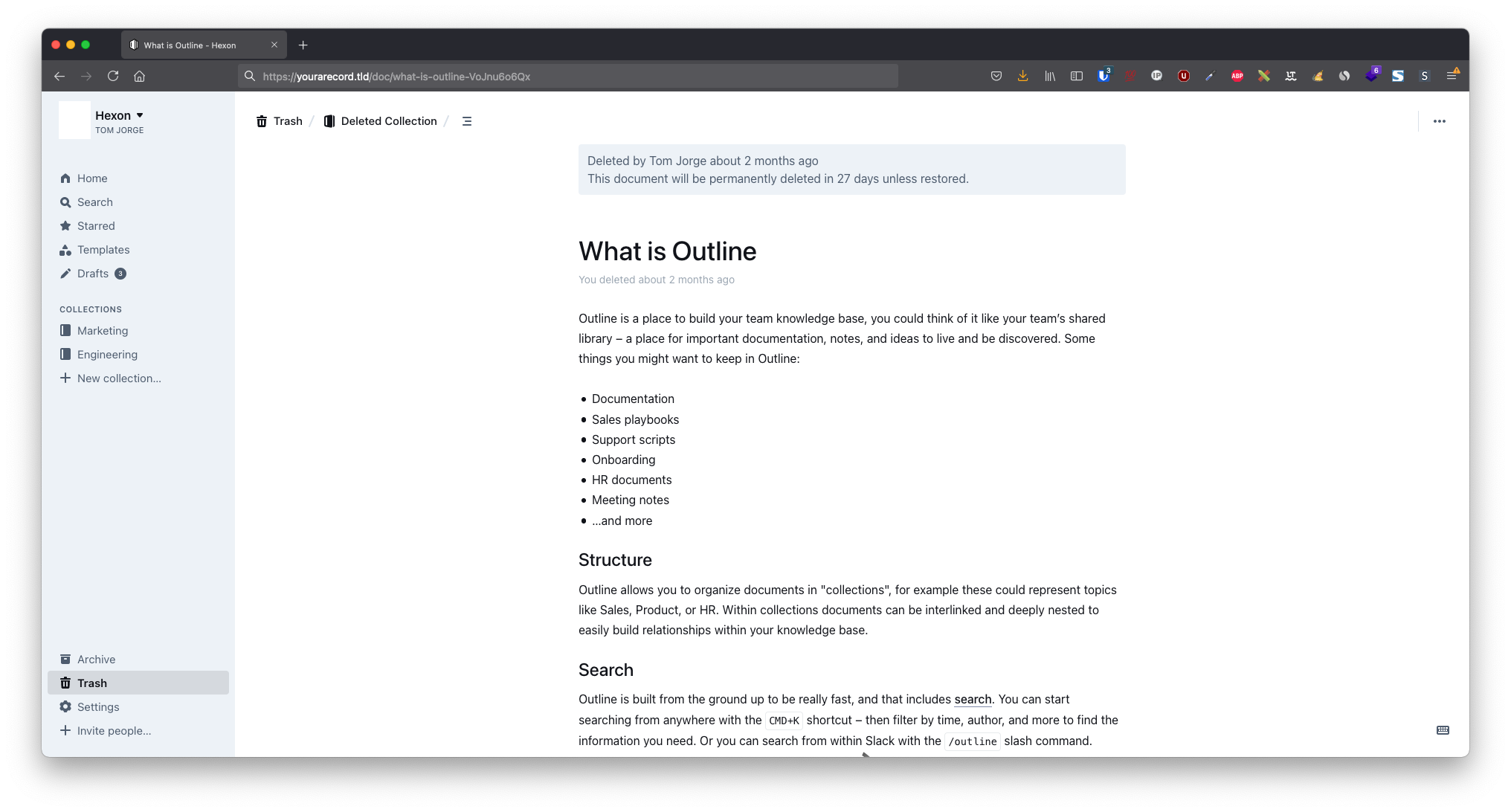Open the Adblock Plus extension

1237,76
